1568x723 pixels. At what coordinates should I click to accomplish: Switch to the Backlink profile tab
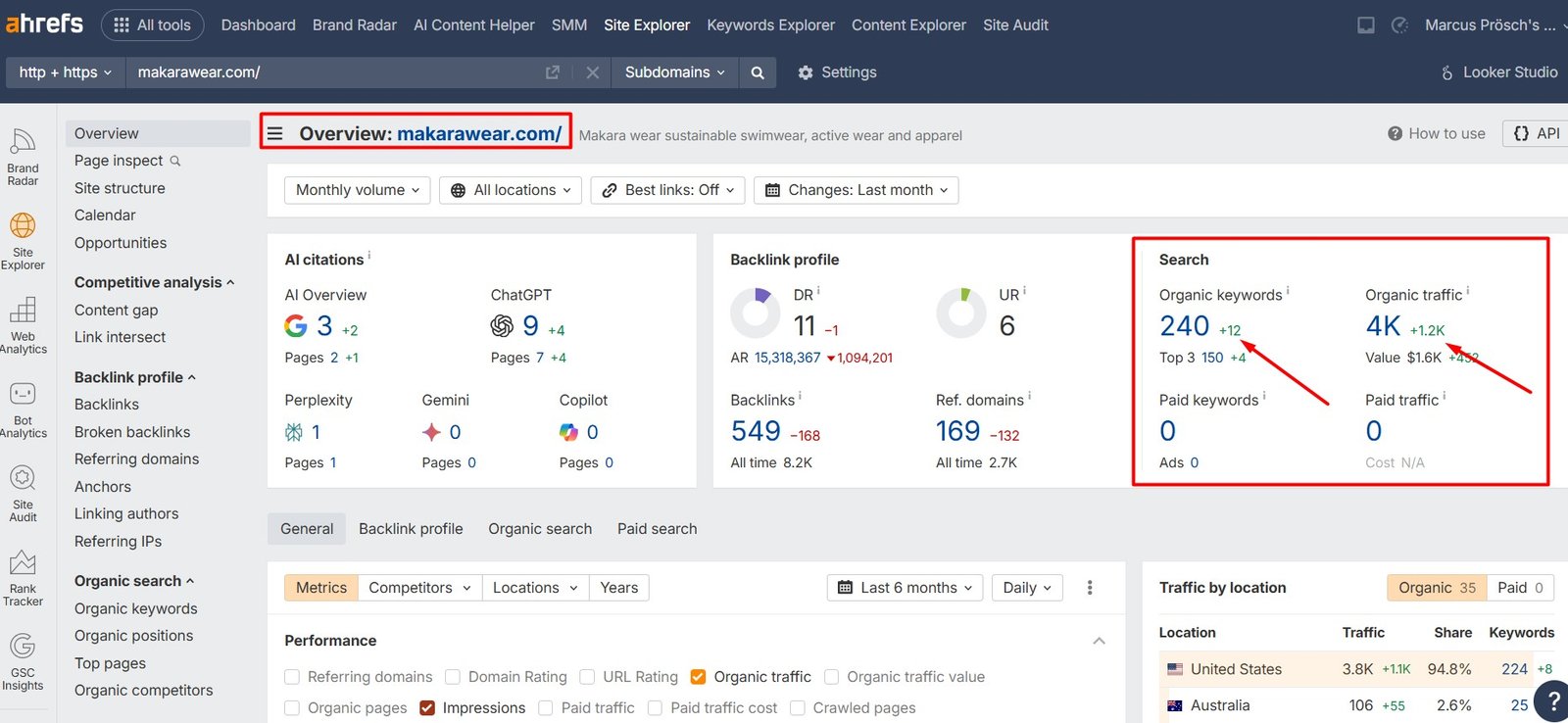coord(411,529)
